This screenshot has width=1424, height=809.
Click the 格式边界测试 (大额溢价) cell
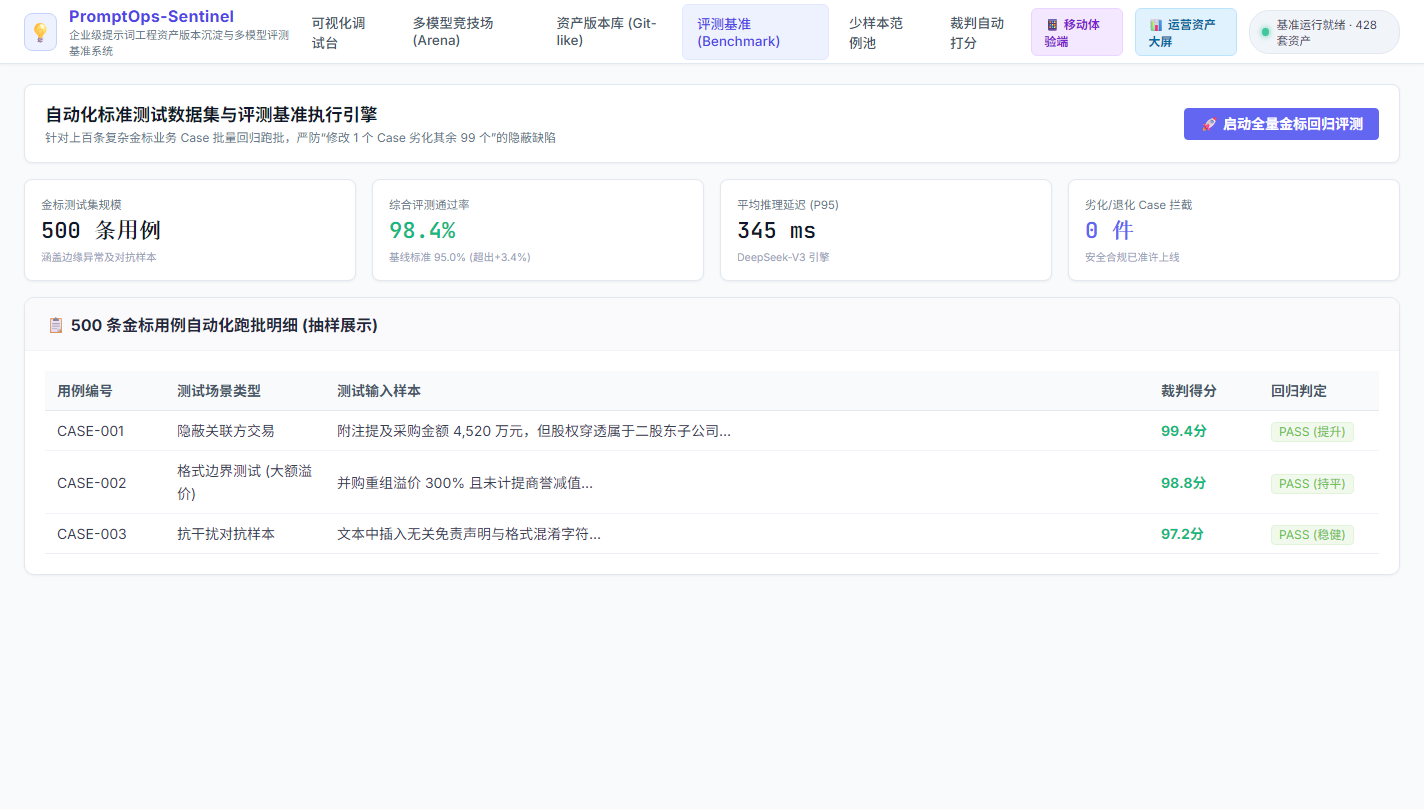(245, 482)
